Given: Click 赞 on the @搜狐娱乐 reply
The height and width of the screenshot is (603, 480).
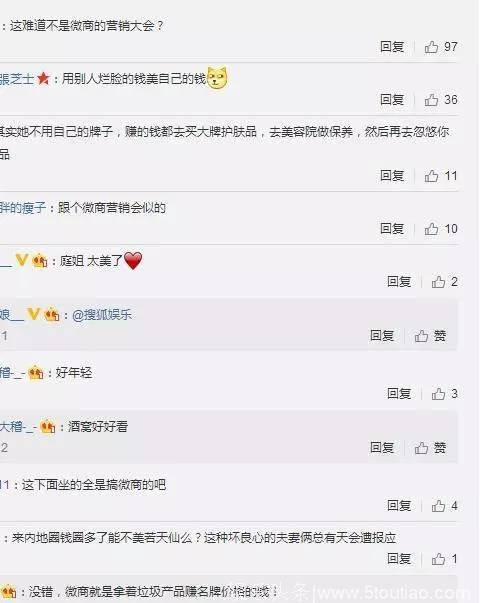Looking at the screenshot, I should tap(430, 336).
